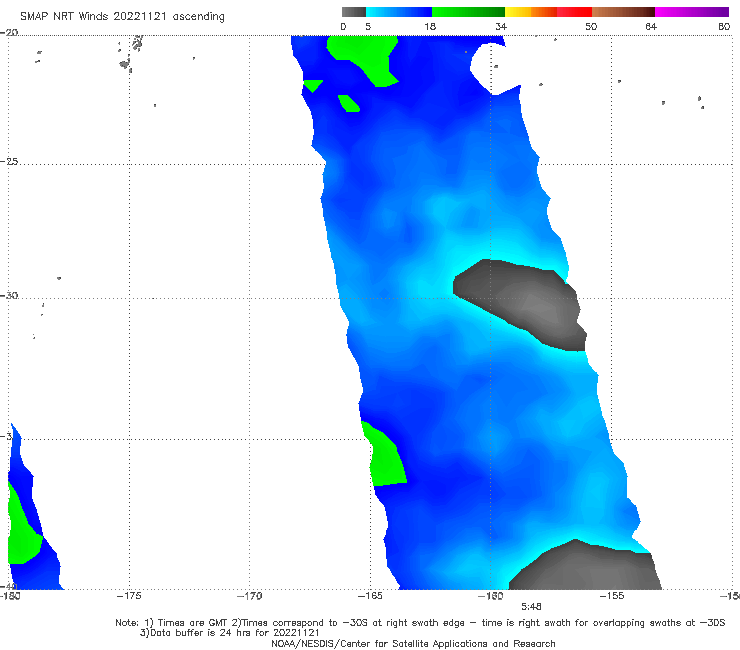Click the note '3)Data buffer is 24 hrs'
This screenshot has height=650, width=740.
(x=229, y=633)
